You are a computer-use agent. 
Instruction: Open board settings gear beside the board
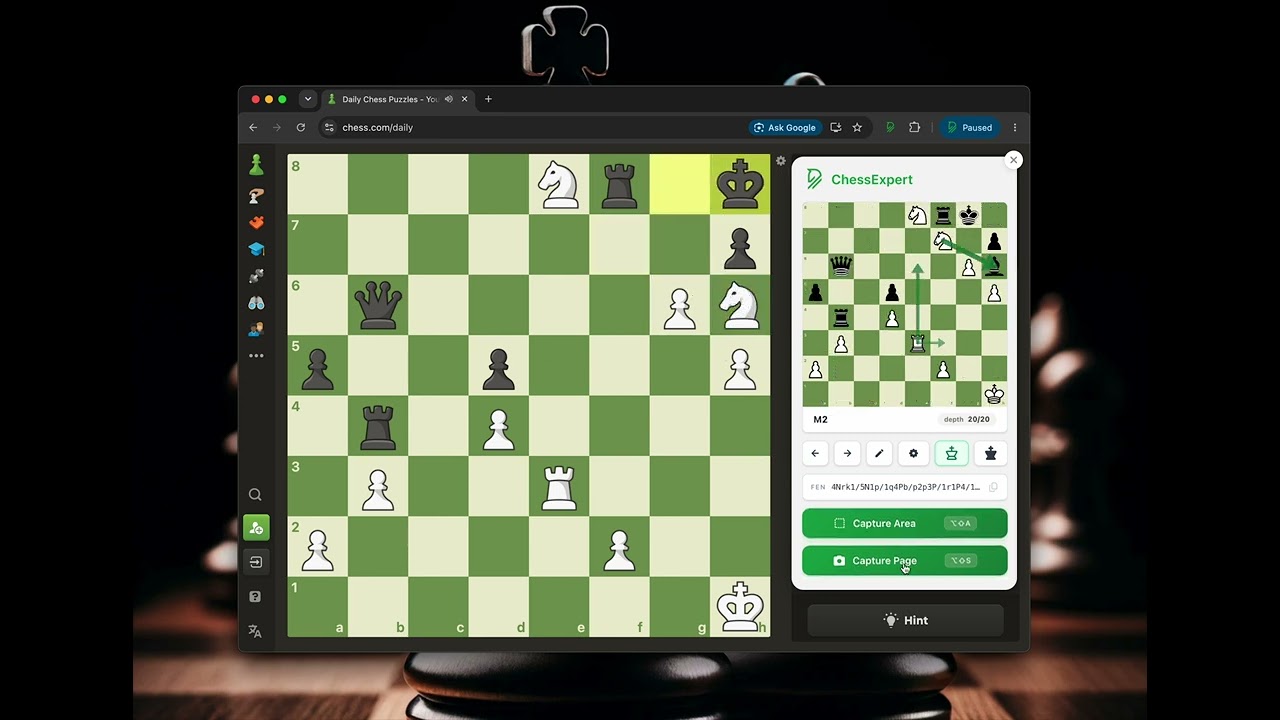(781, 161)
